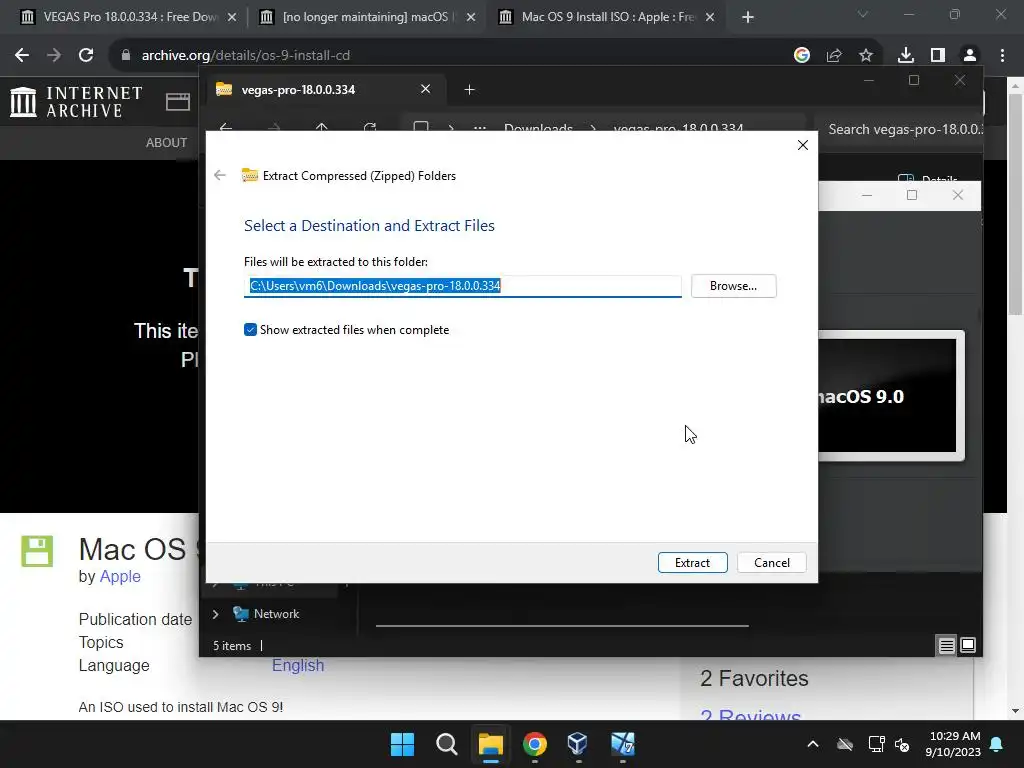Click the Extract button

pos(692,562)
